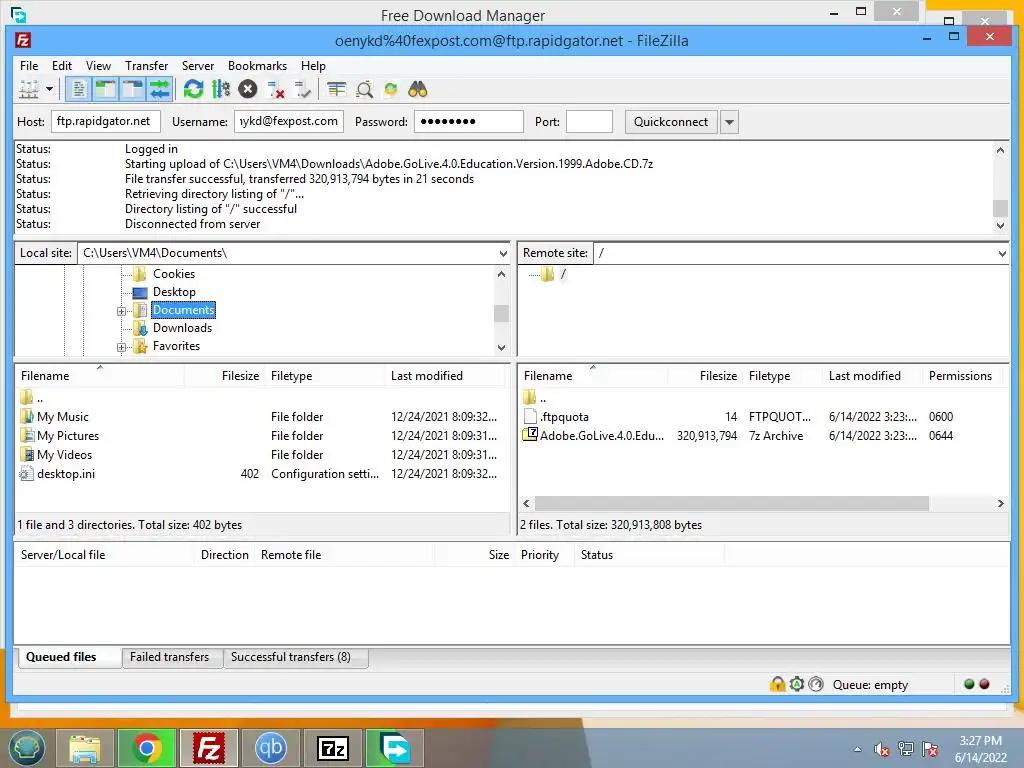
Task: Expand the Favorites tree node
Action: coord(121,347)
